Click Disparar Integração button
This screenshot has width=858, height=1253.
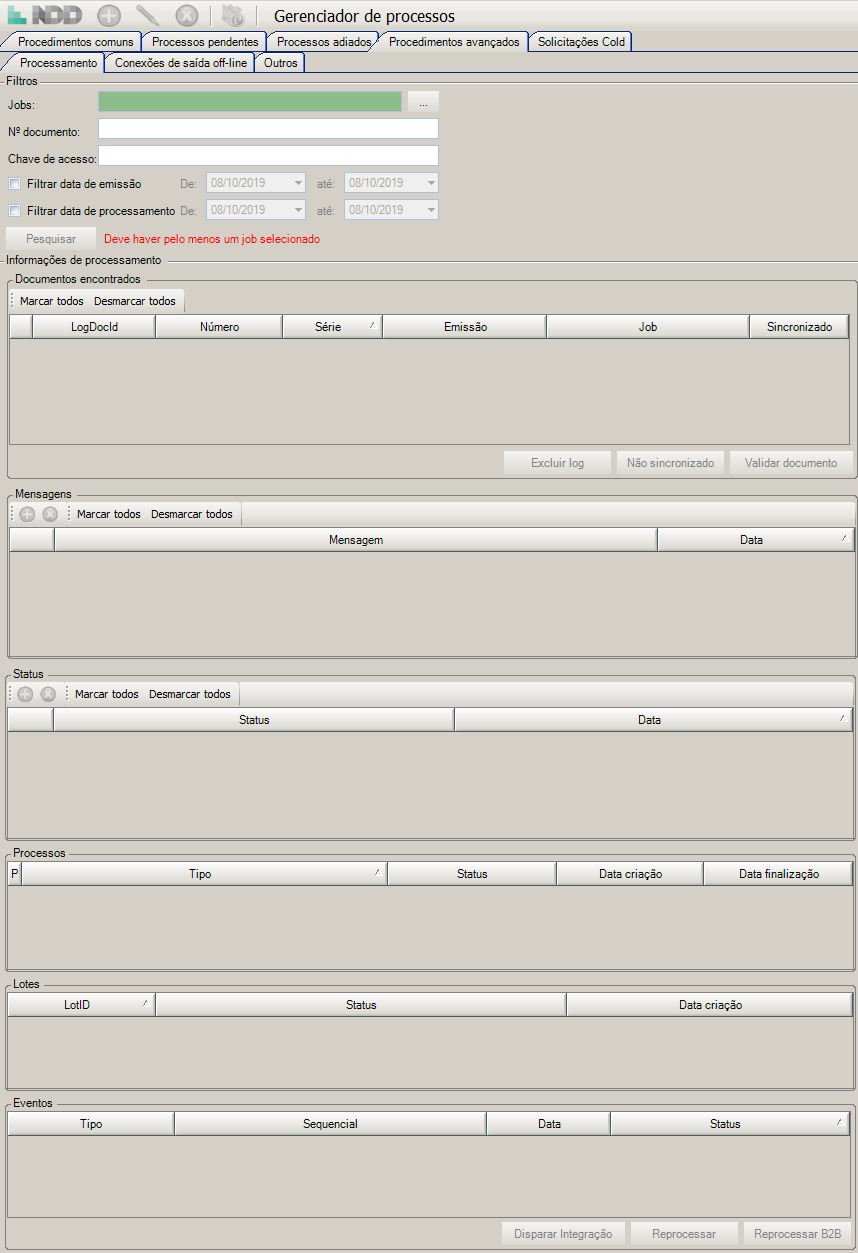pyautogui.click(x=563, y=1234)
